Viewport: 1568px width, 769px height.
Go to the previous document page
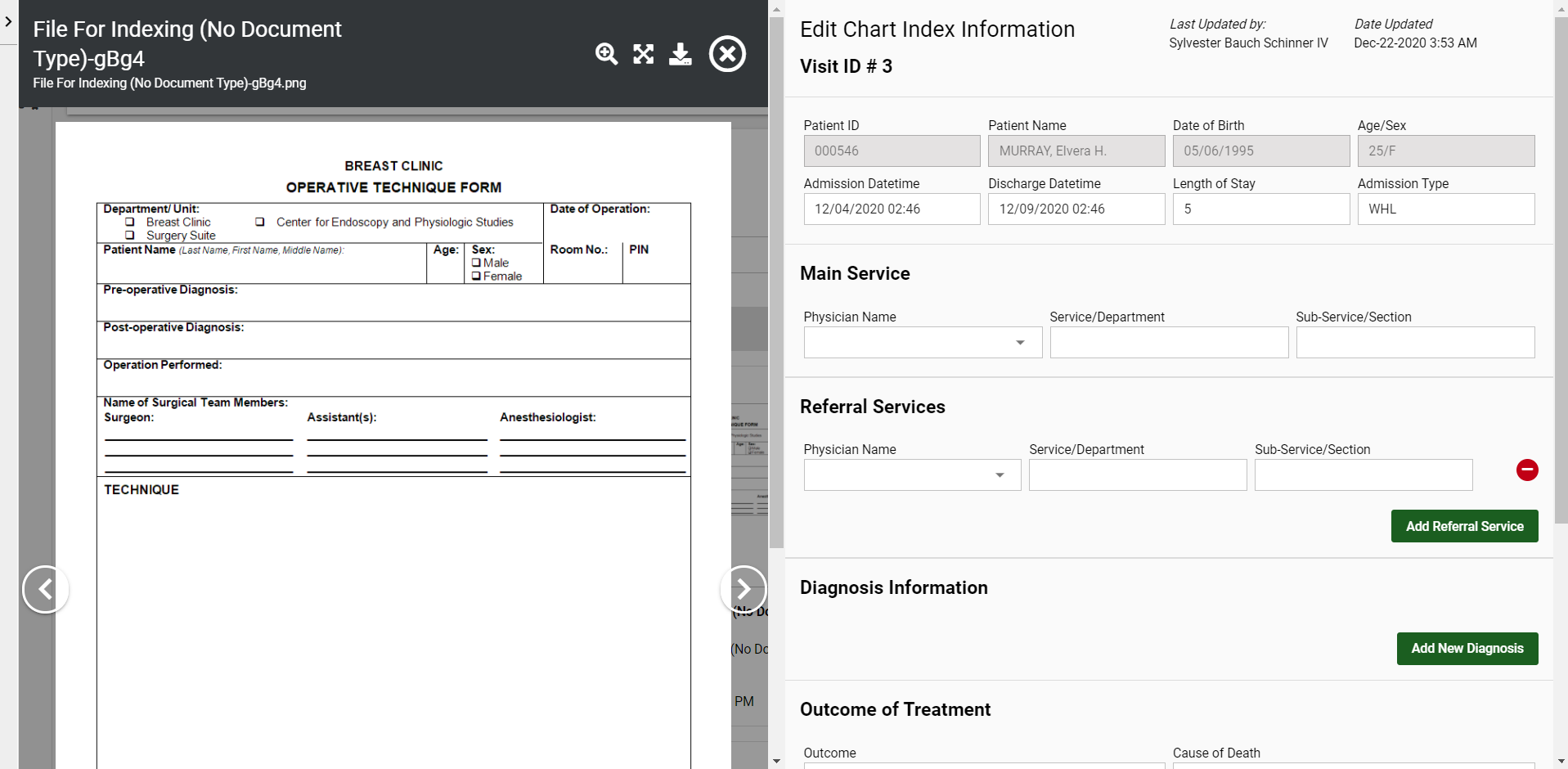pyautogui.click(x=46, y=589)
